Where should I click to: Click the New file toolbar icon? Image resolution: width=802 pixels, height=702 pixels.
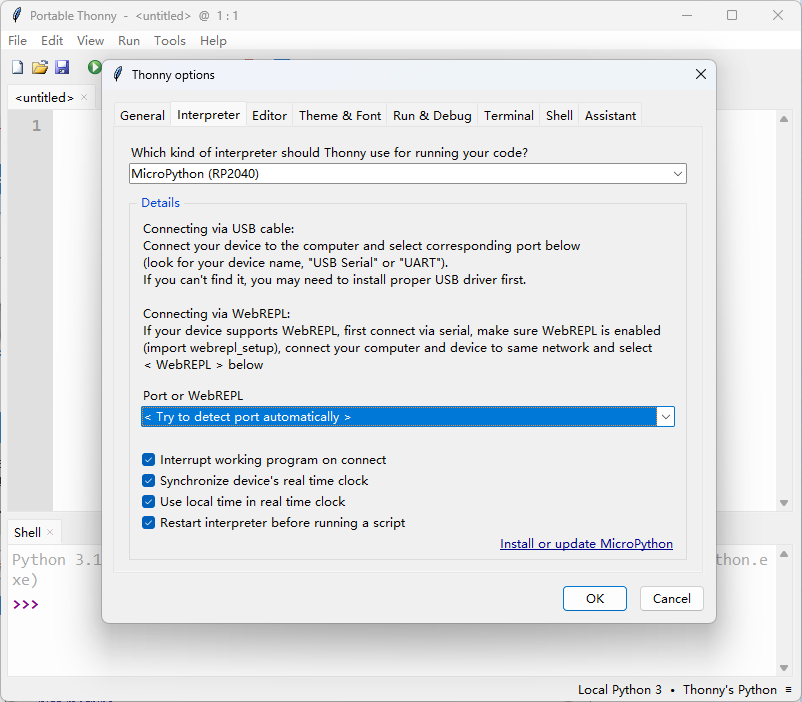coord(18,67)
